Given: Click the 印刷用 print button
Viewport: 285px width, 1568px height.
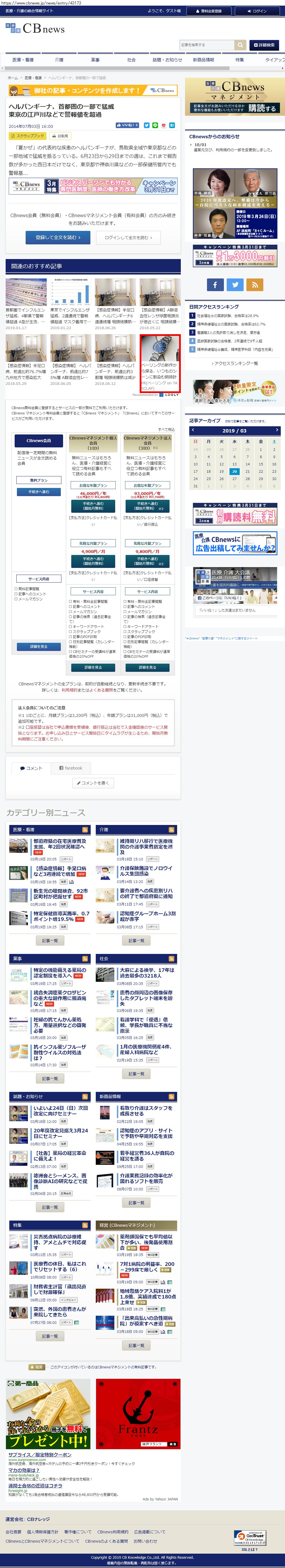Looking at the screenshot, I should click(x=60, y=136).
